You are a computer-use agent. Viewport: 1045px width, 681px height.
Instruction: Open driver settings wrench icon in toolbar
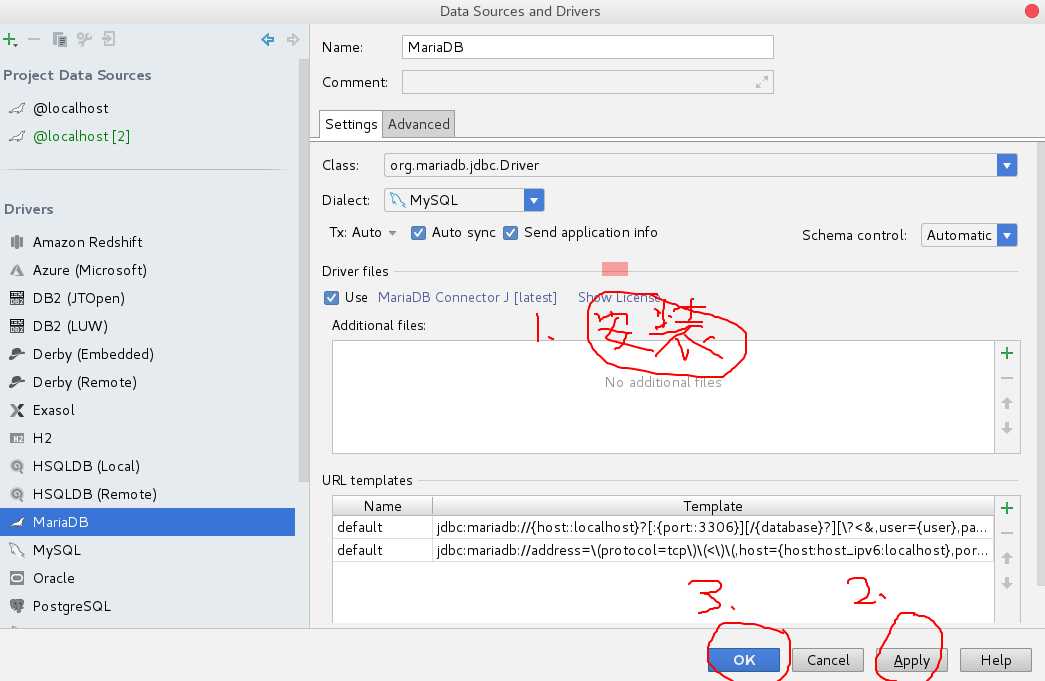click(x=84, y=40)
